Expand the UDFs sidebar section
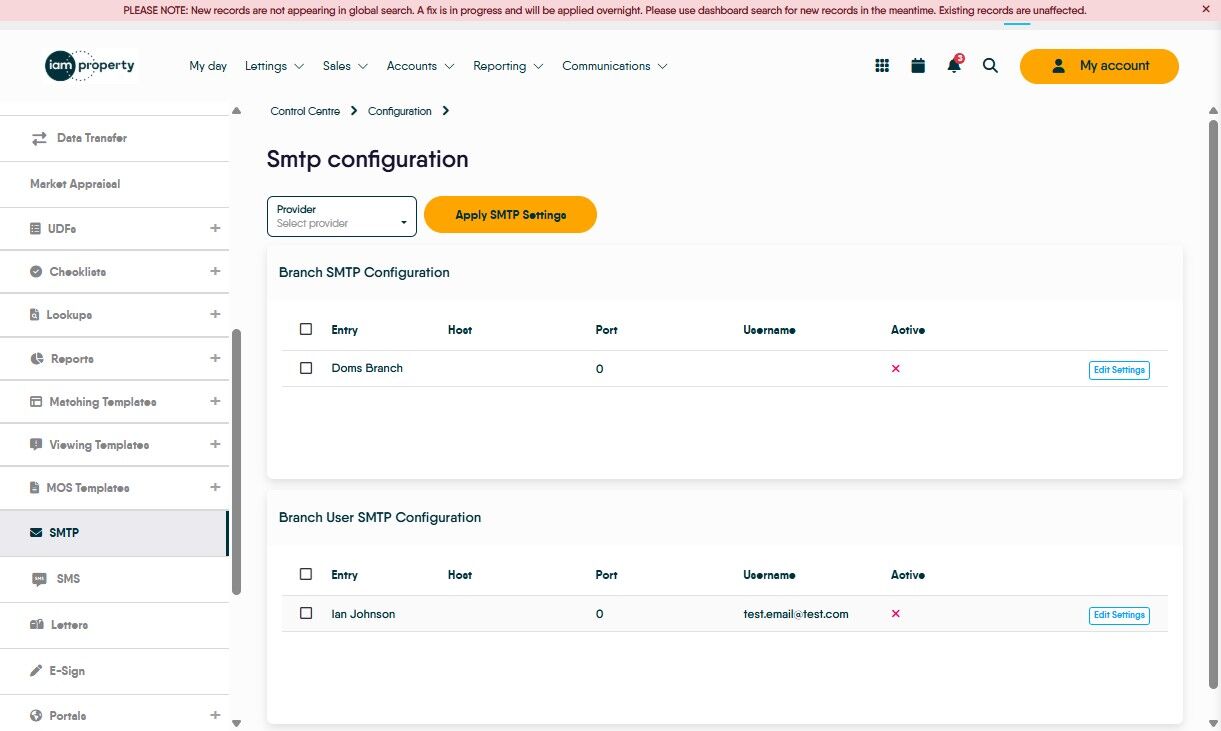 coord(215,229)
